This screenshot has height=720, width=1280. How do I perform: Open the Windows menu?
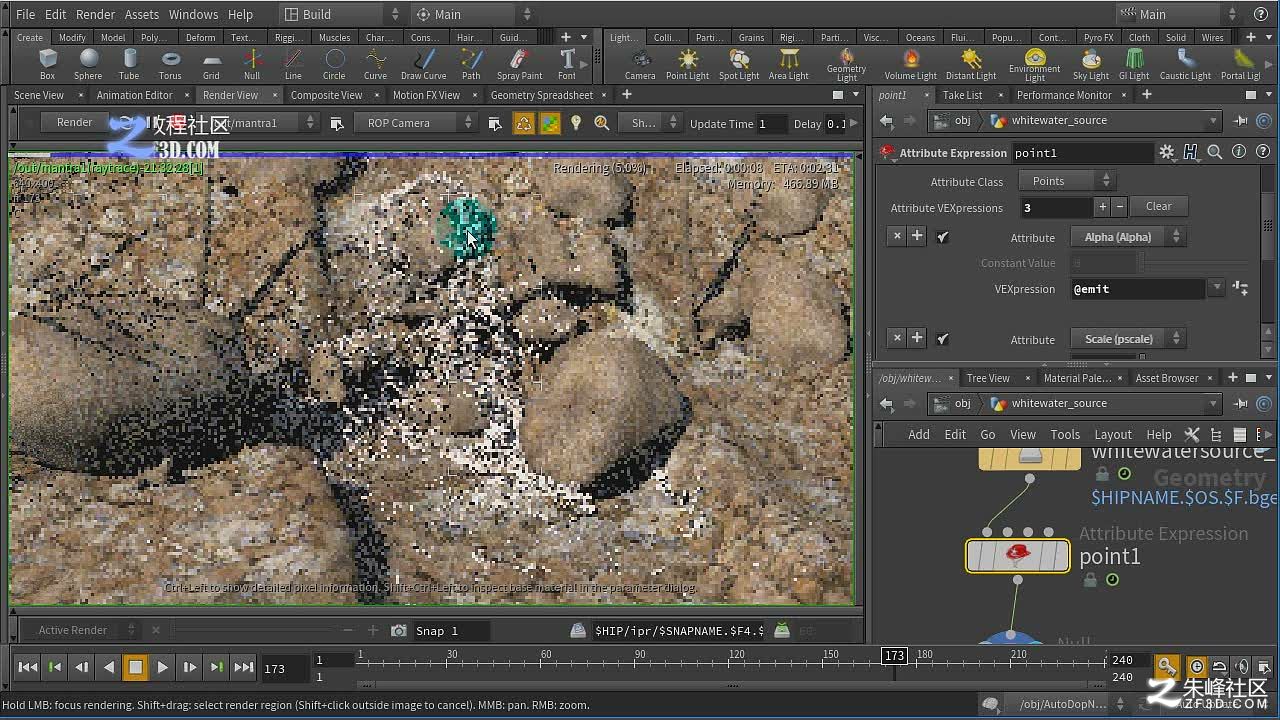tap(193, 14)
